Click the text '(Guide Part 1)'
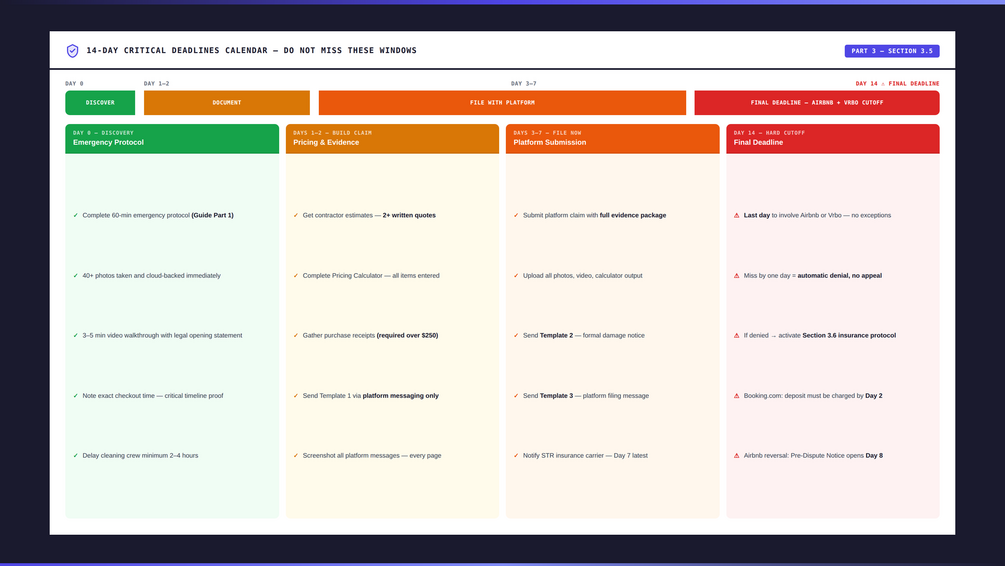Viewport: 1005px width, 566px height. pos(212,215)
